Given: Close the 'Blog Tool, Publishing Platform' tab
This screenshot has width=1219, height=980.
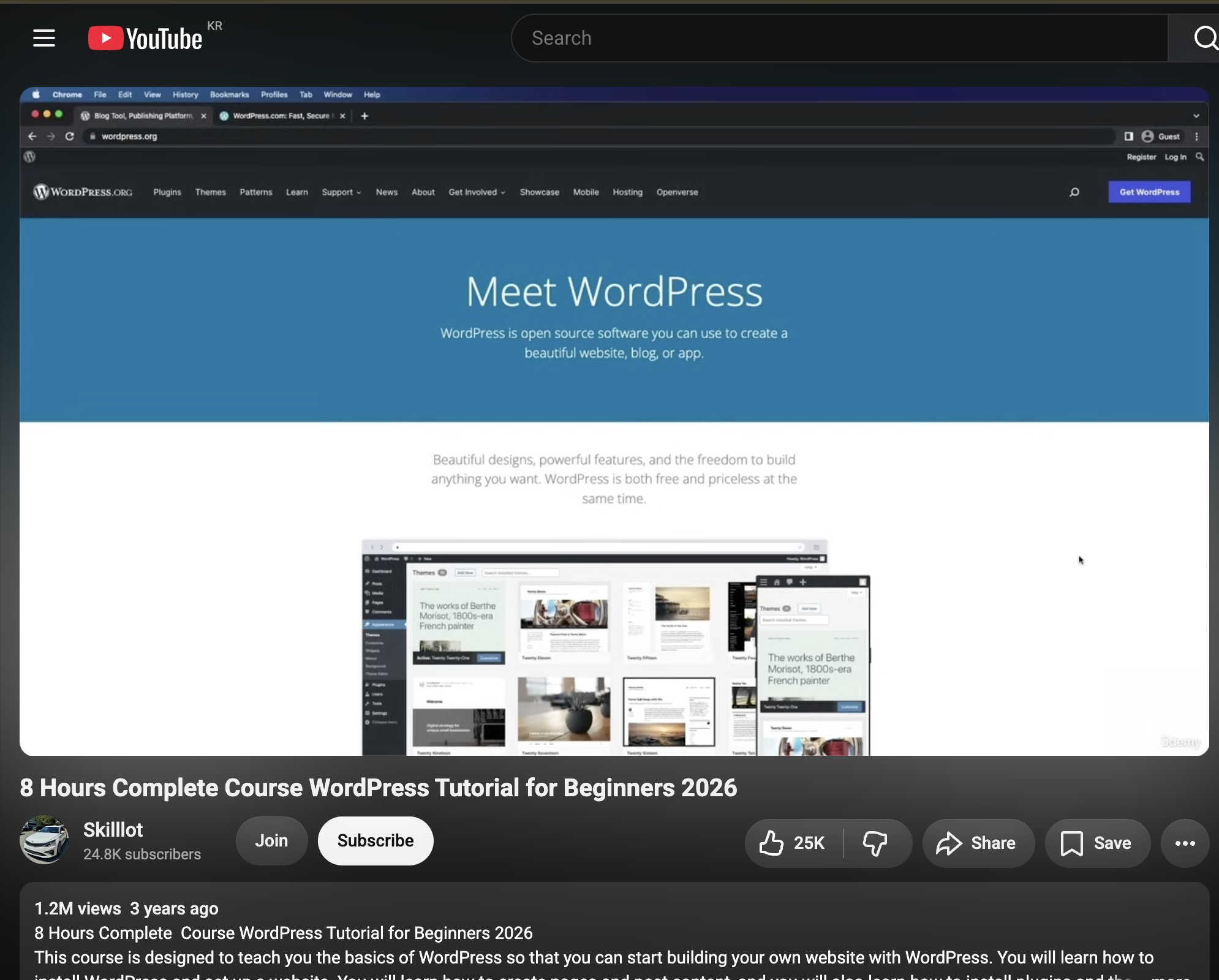Looking at the screenshot, I should pos(203,116).
